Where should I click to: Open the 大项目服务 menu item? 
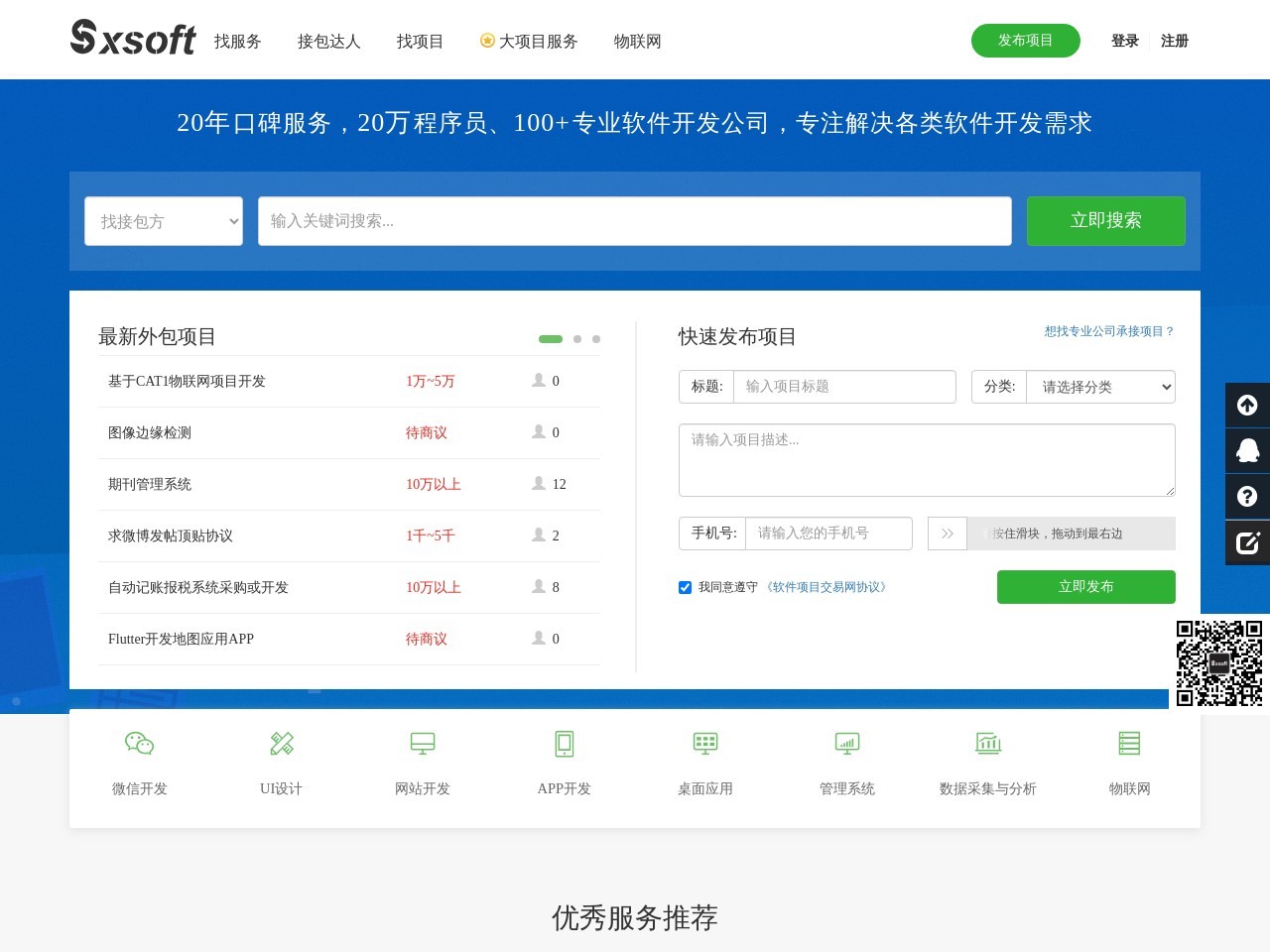click(537, 42)
